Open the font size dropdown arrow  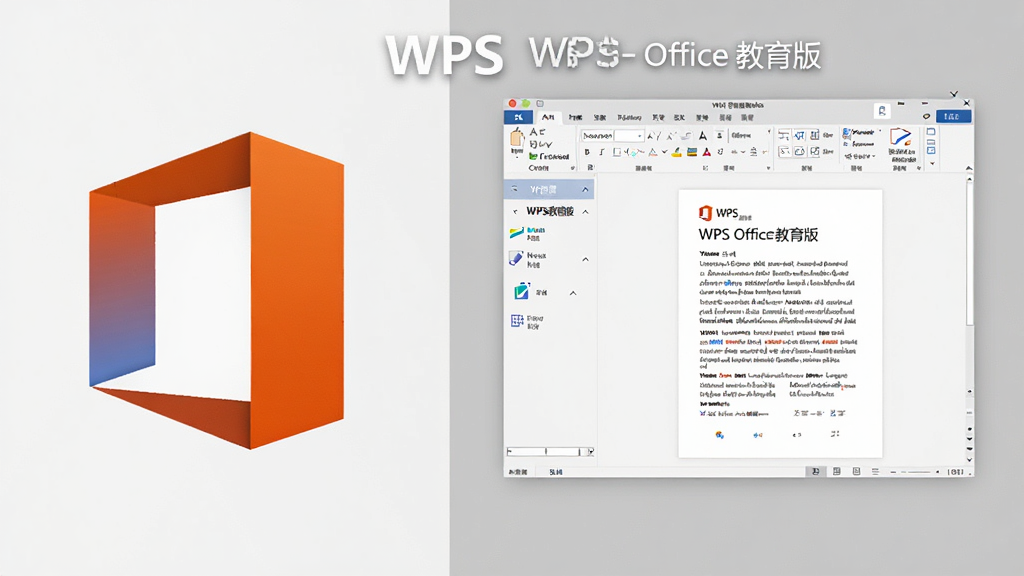pyautogui.click(x=639, y=136)
